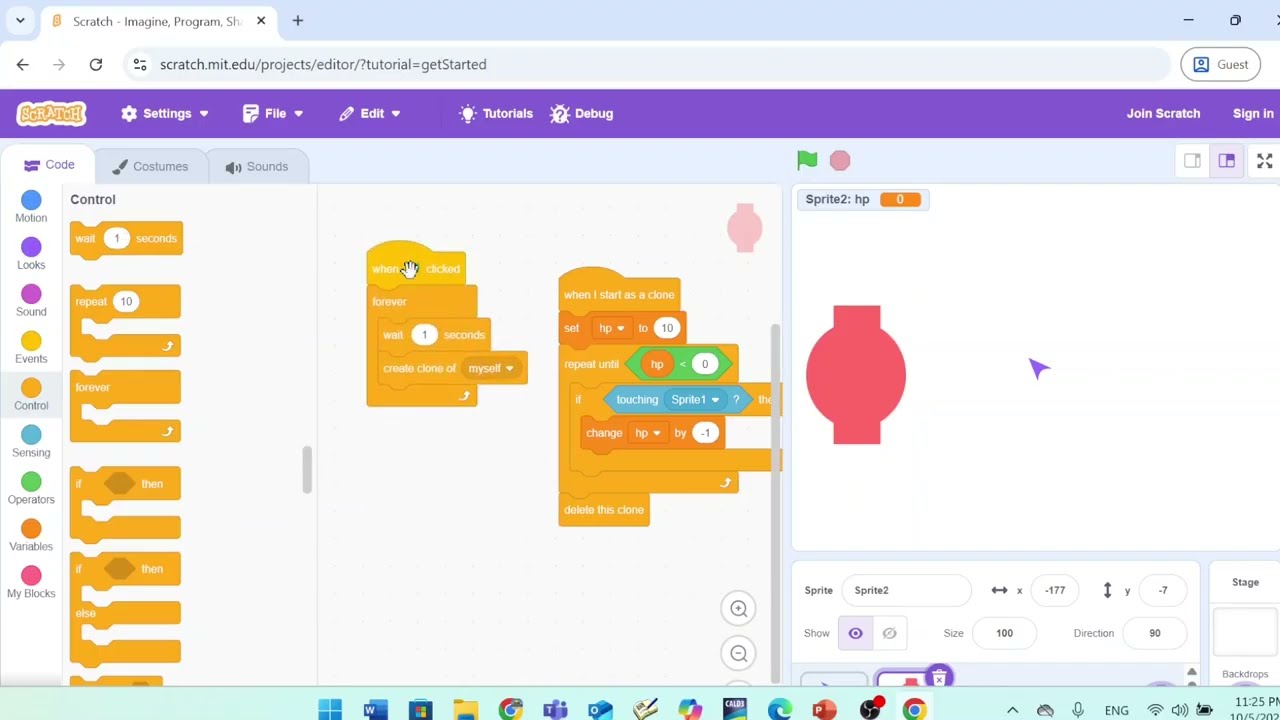The height and width of the screenshot is (720, 1280).
Task: Click the 'wait 1 seconds' palette block
Action: (x=126, y=239)
